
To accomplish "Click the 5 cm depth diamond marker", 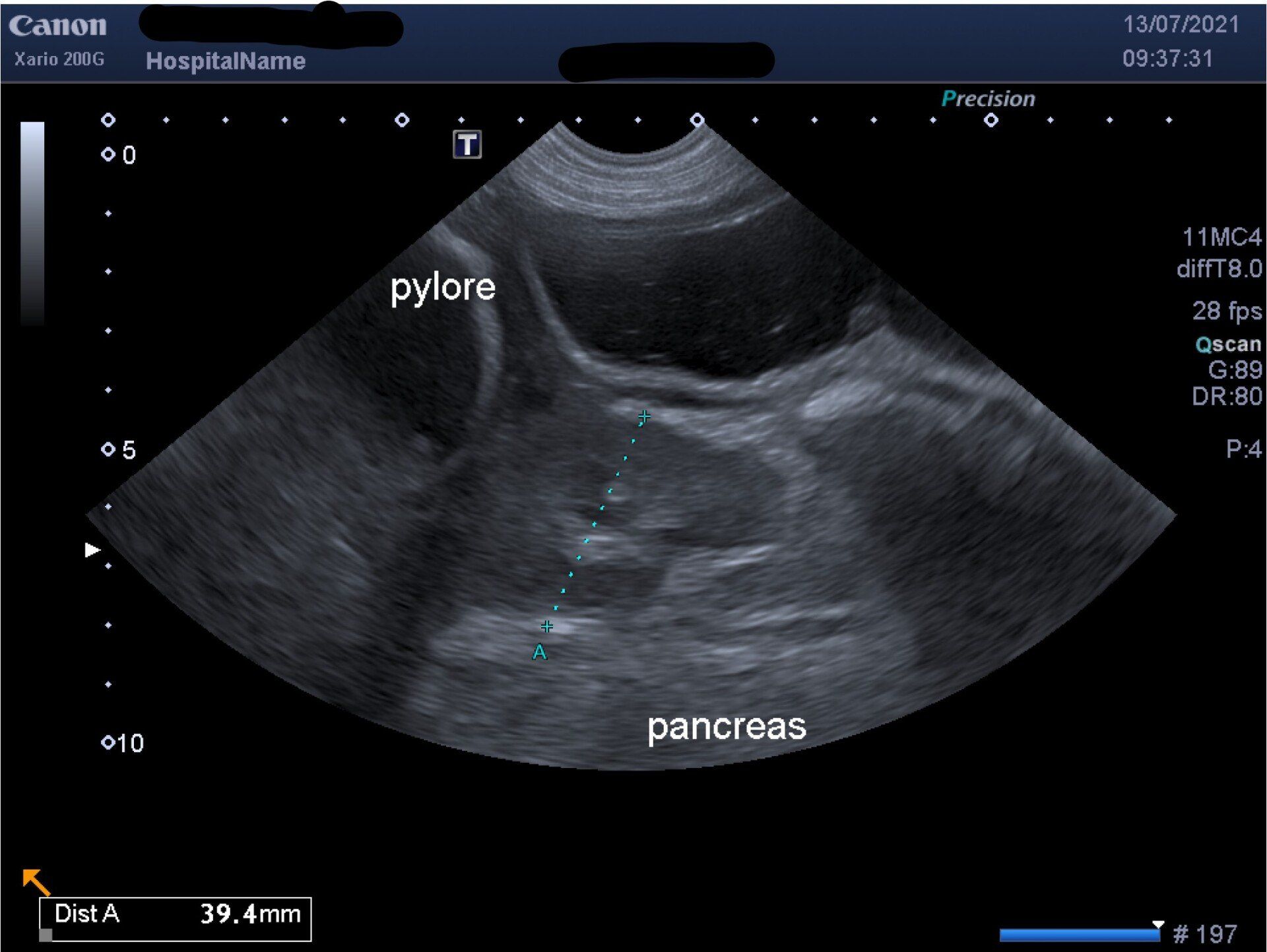I will click(108, 449).
